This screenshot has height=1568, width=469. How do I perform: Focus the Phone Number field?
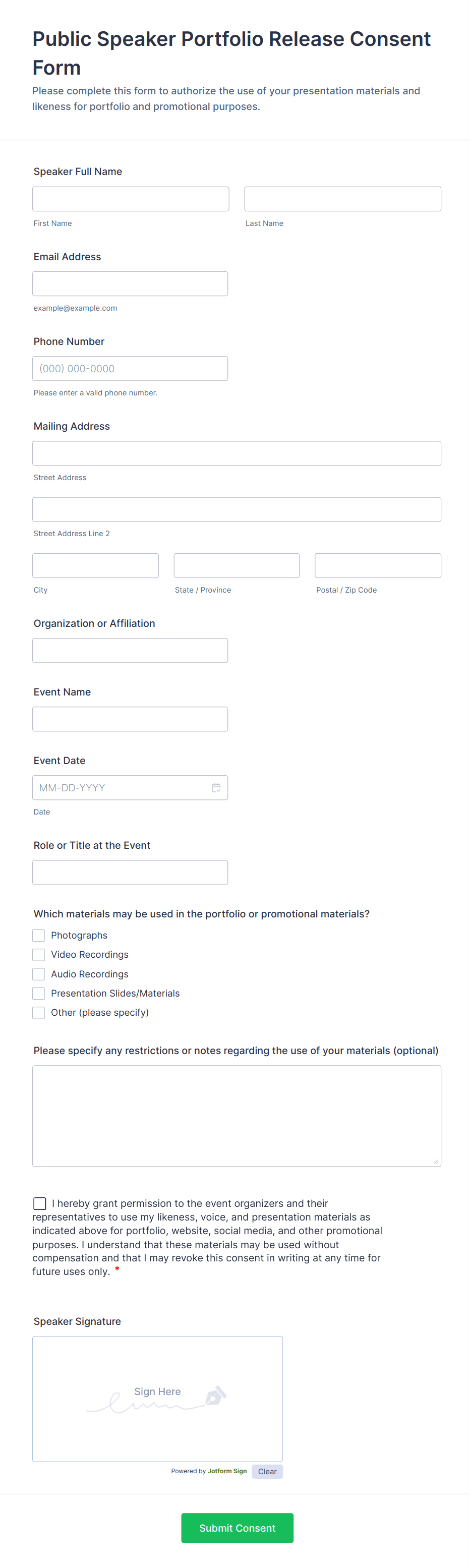coord(130,368)
